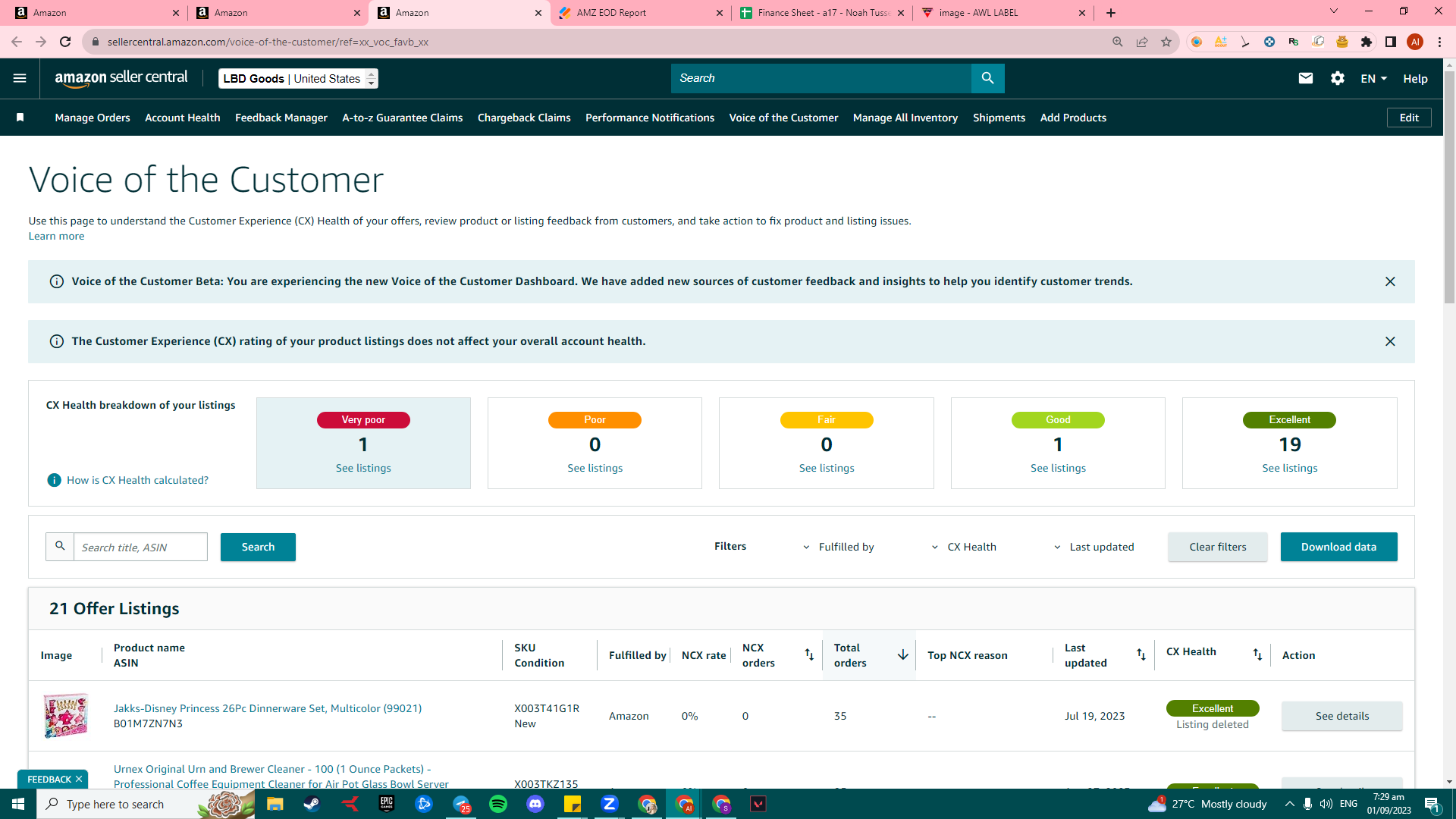The width and height of the screenshot is (1456, 819).
Task: Click the info icon beside CX Health calculated
Action: point(54,480)
